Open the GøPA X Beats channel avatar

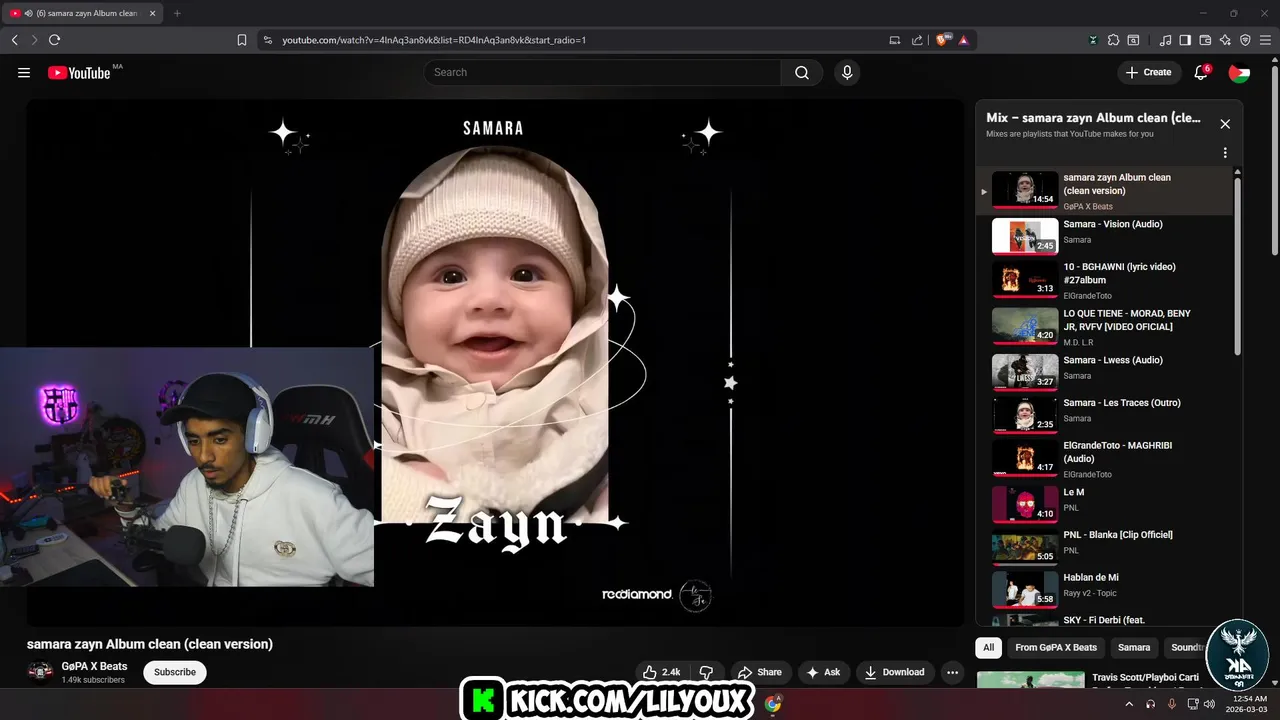click(x=41, y=671)
